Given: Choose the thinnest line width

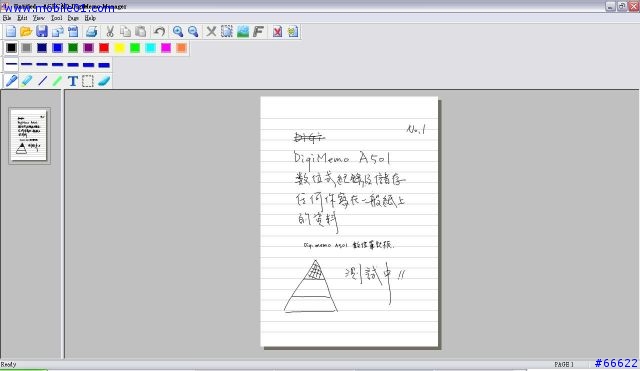Looking at the screenshot, I should click(x=11, y=64).
